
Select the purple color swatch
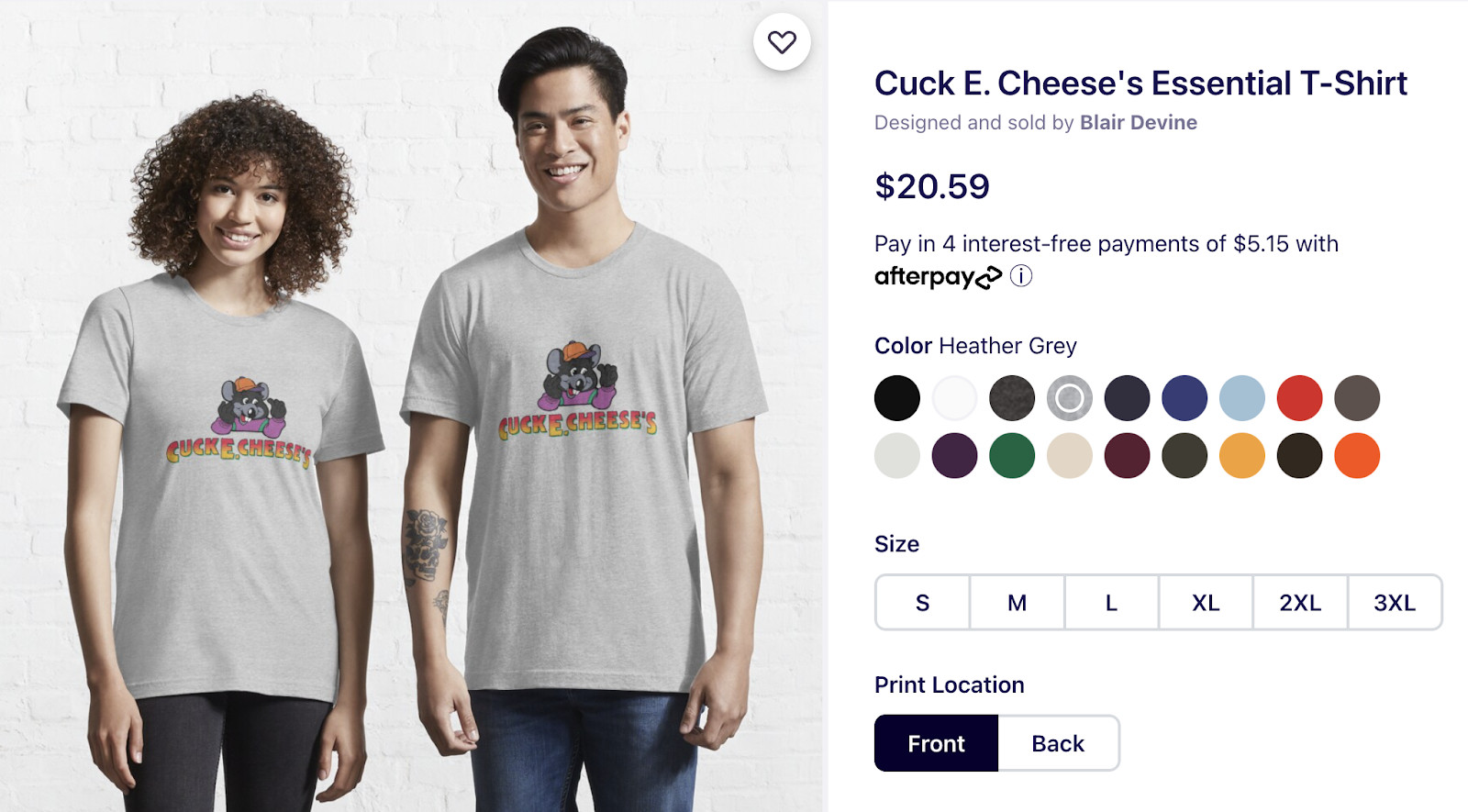coord(955,456)
